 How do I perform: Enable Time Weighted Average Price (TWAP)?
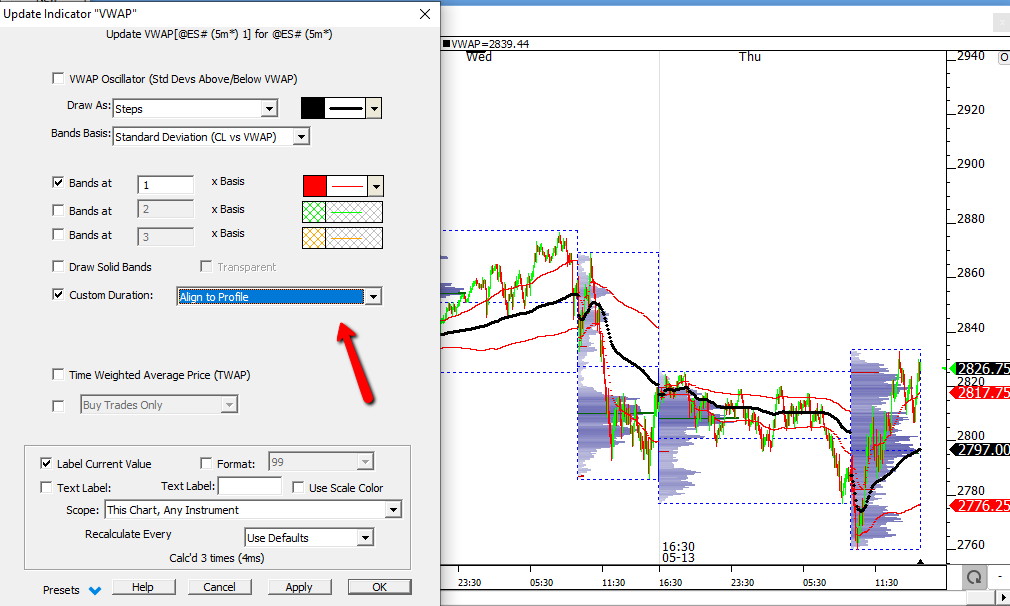tap(57, 375)
